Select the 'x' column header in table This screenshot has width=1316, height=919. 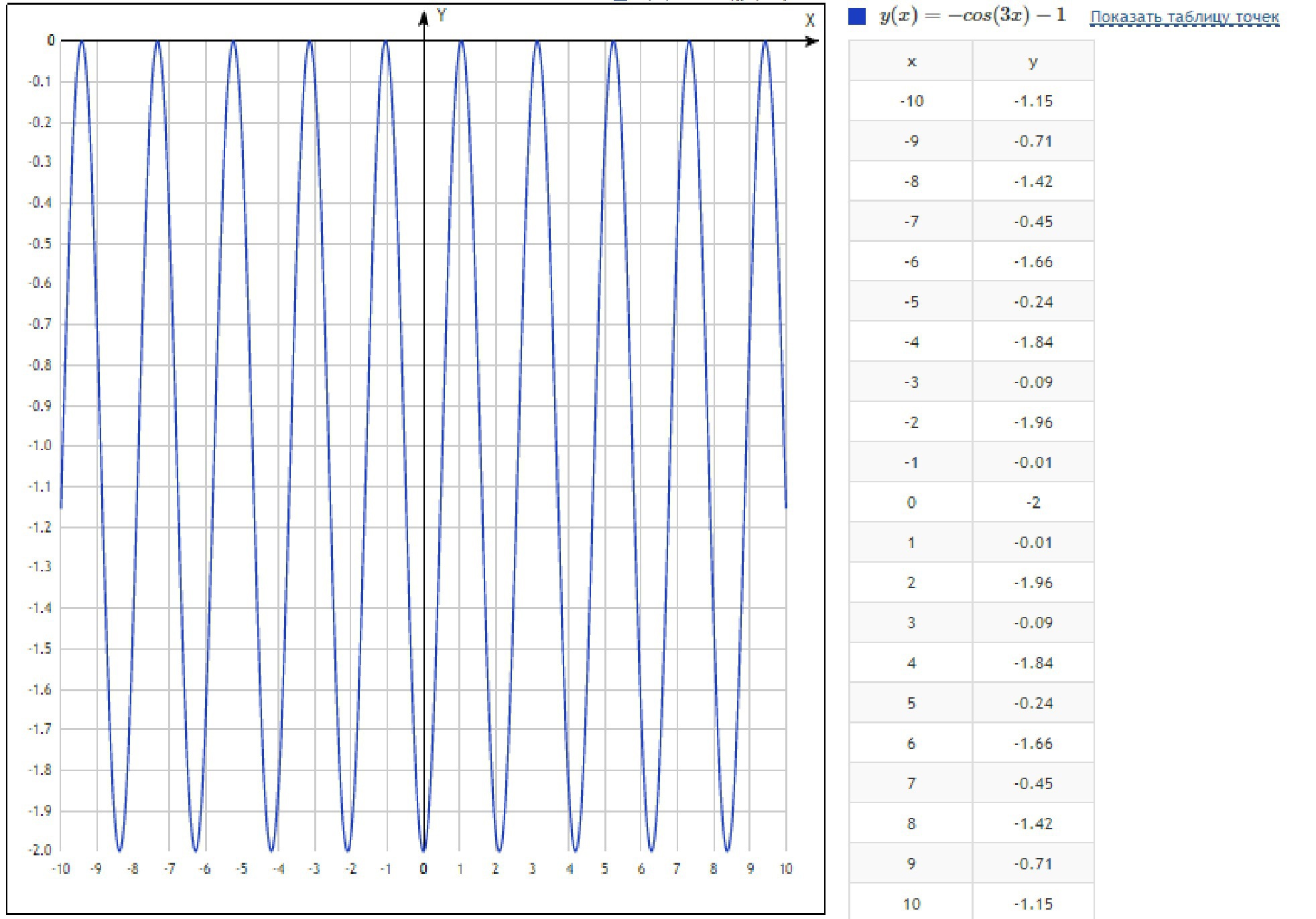point(911,62)
